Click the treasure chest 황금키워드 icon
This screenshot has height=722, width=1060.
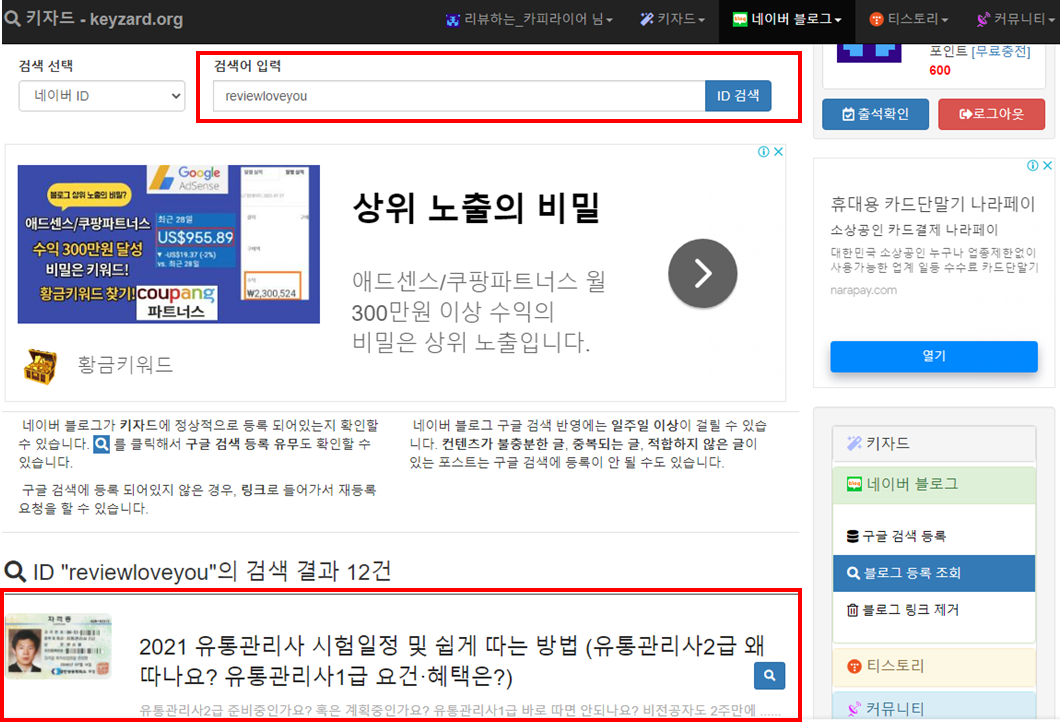(40, 366)
